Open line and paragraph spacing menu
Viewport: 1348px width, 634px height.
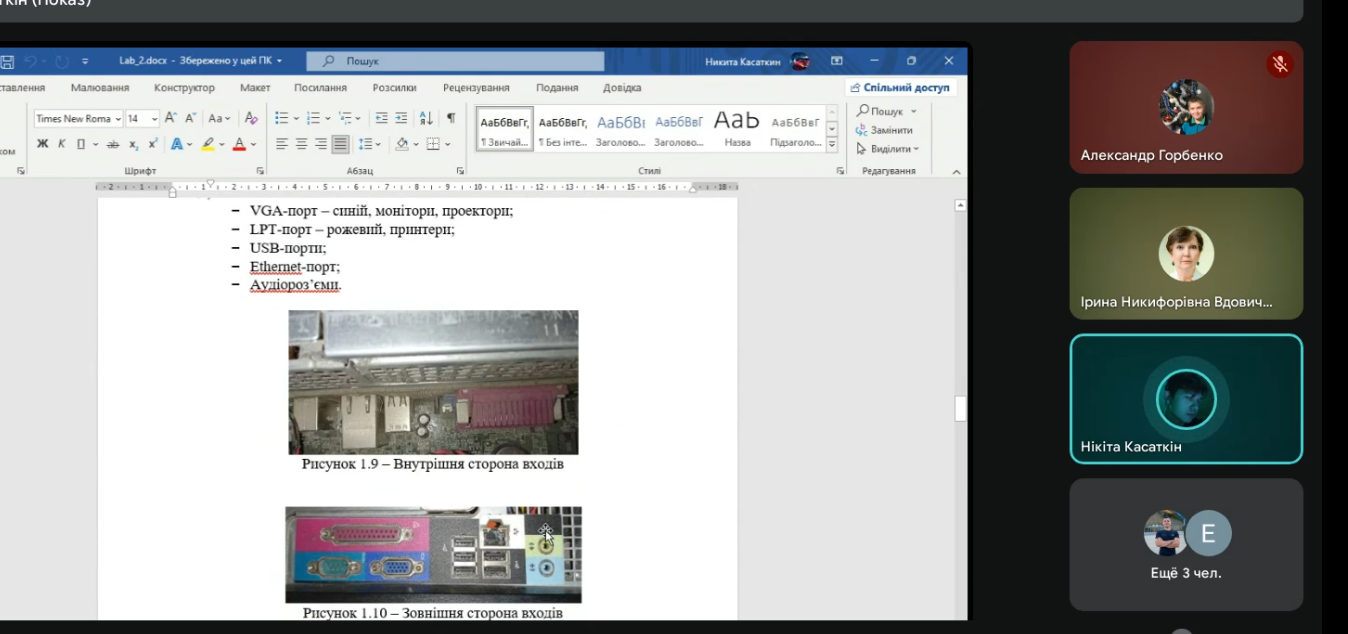pyautogui.click(x=369, y=144)
